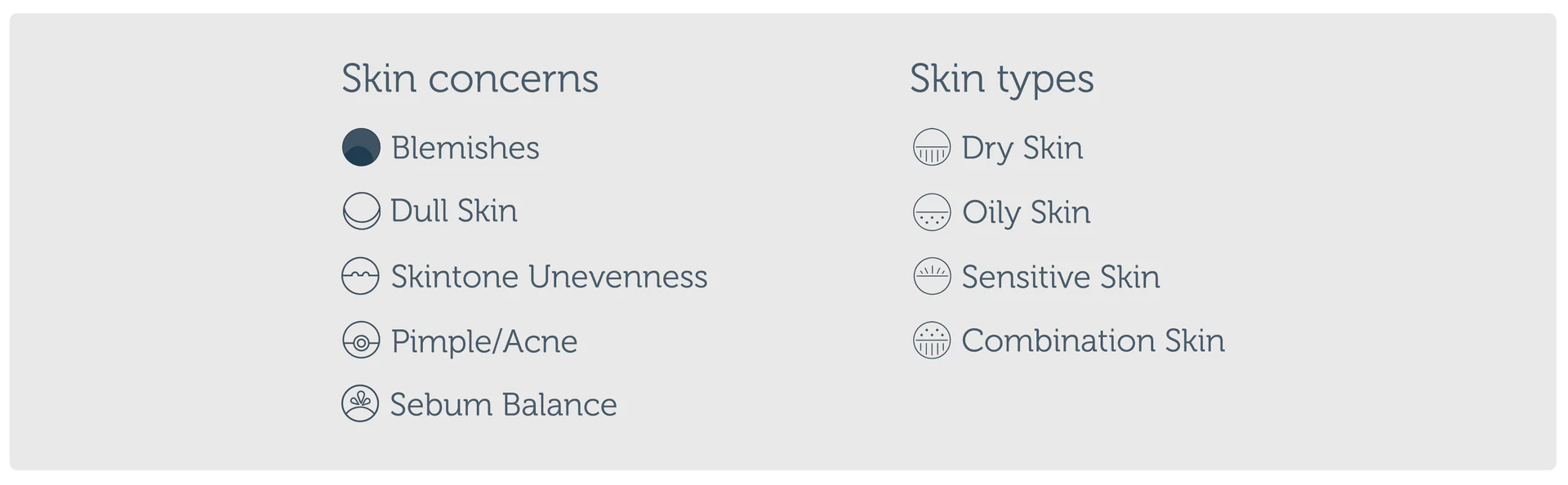Click the Dry Skin icon
1568x485 pixels.
(x=931, y=148)
